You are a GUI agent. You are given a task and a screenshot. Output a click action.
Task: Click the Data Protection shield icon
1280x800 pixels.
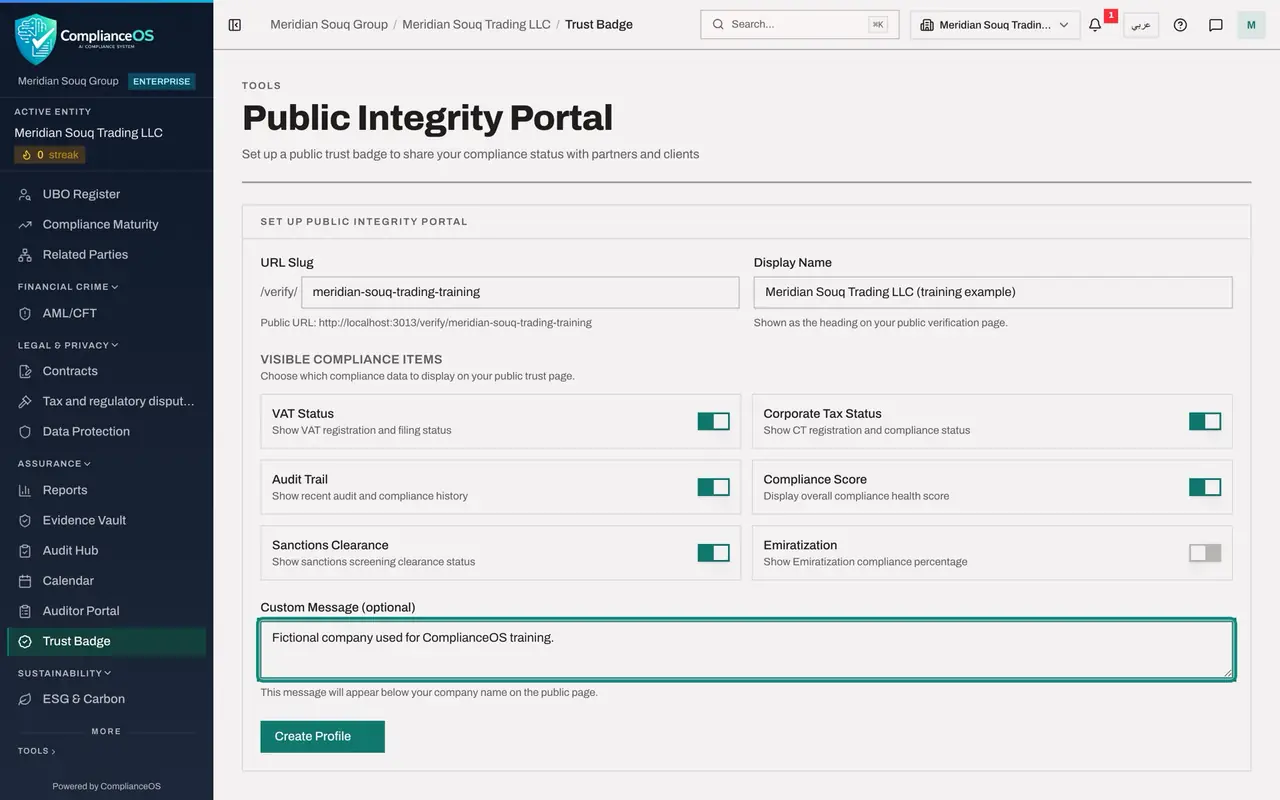[x=25, y=432]
